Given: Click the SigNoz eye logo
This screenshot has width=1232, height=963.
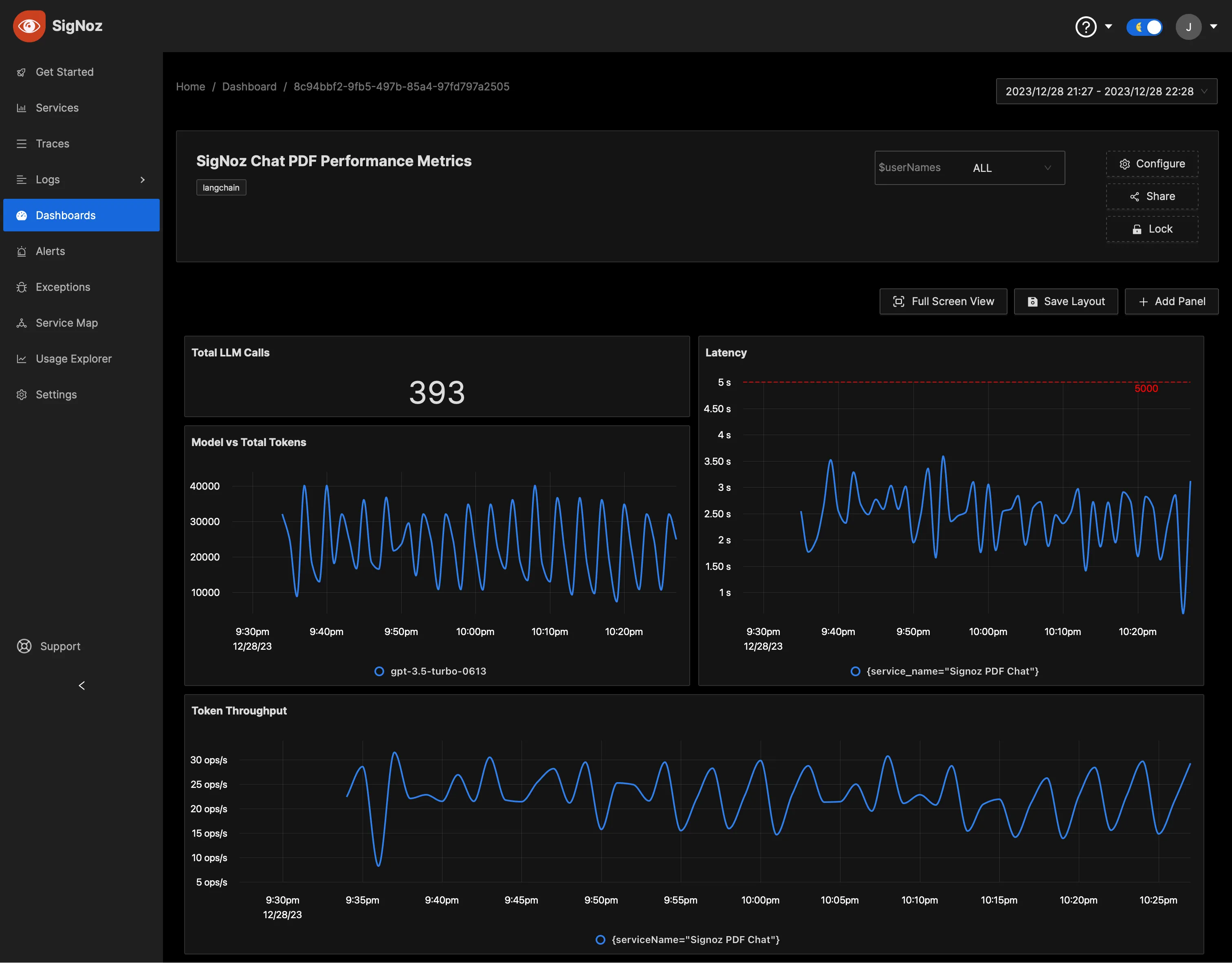Looking at the screenshot, I should (x=29, y=26).
